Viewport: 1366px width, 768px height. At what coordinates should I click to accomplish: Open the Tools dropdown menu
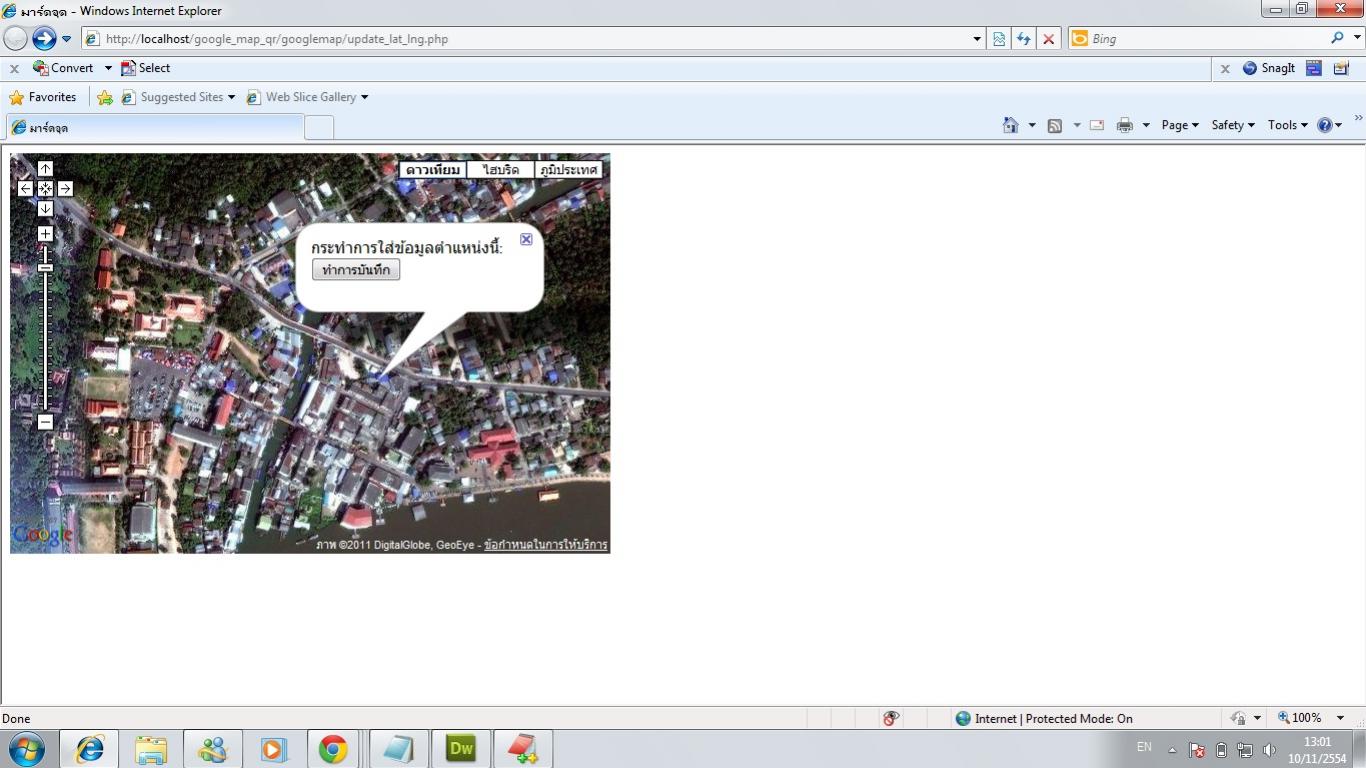pyautogui.click(x=1287, y=125)
